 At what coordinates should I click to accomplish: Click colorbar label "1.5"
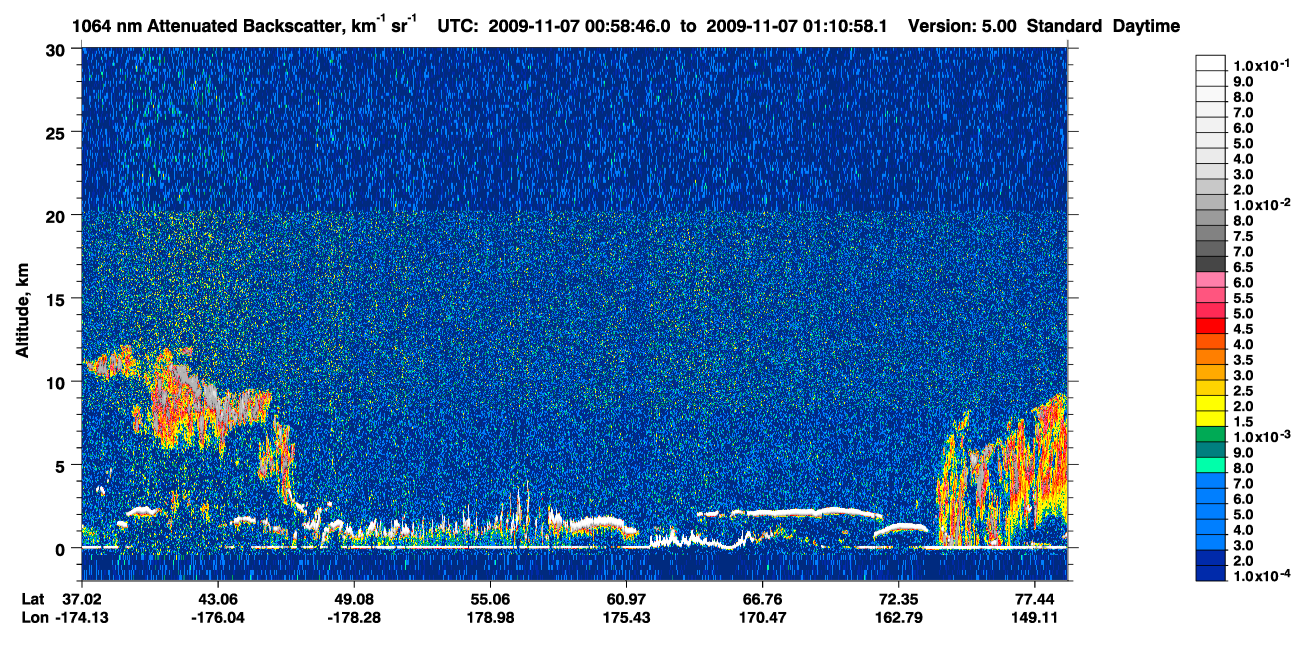1244,422
